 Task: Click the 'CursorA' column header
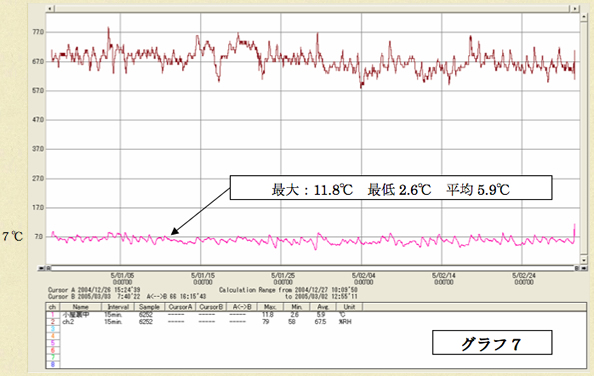[x=180, y=307]
